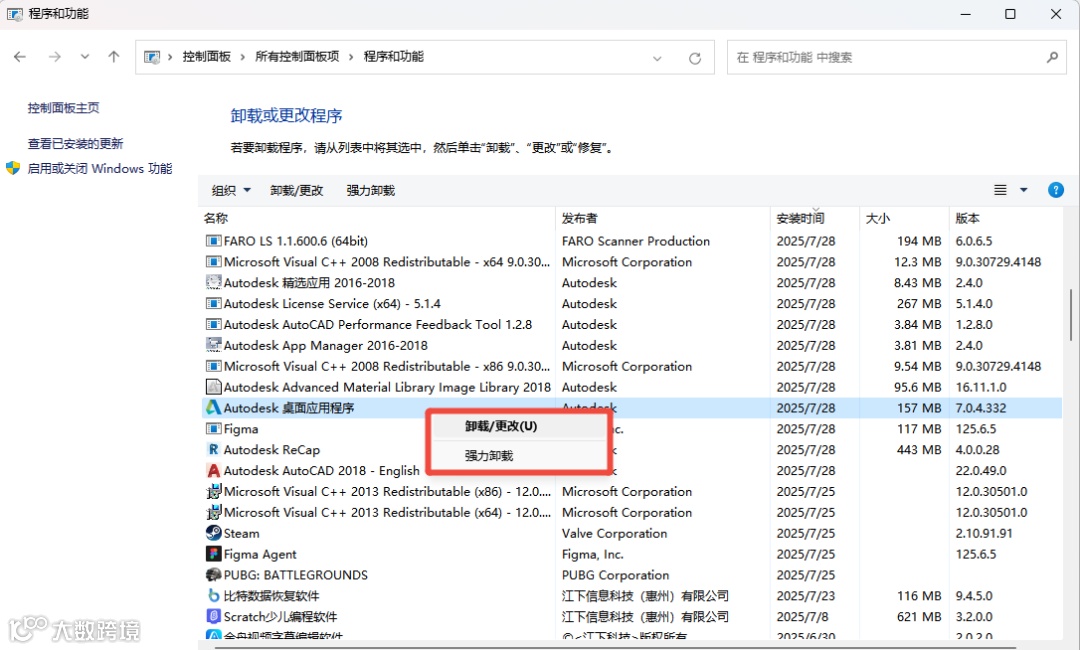Screen dimensions: 1080x650
Task: Expand chevron after 所有控制面板项 in breadcrumb
Action: click(351, 57)
